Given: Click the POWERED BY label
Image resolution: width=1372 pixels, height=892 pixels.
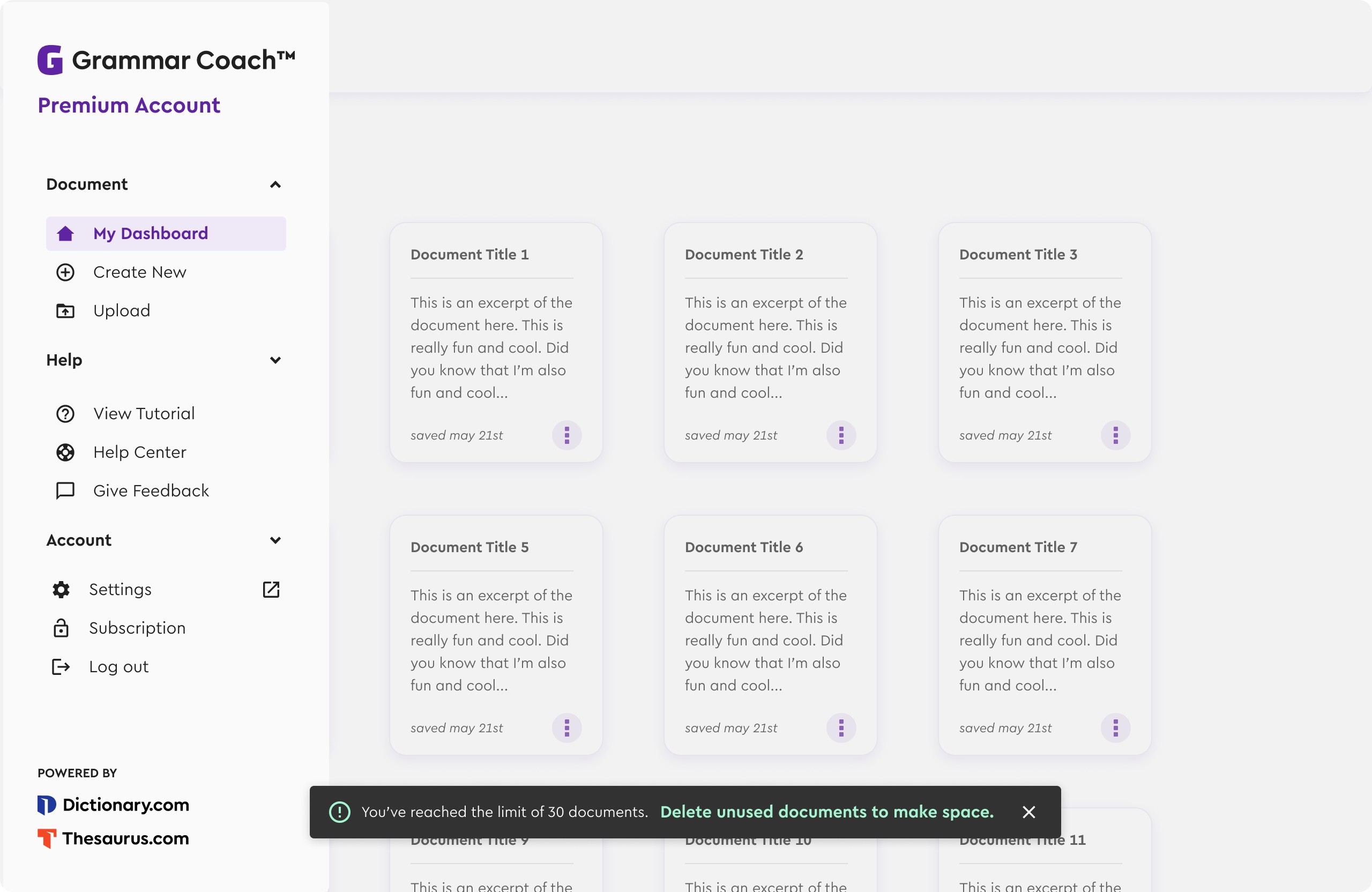Looking at the screenshot, I should [77, 773].
